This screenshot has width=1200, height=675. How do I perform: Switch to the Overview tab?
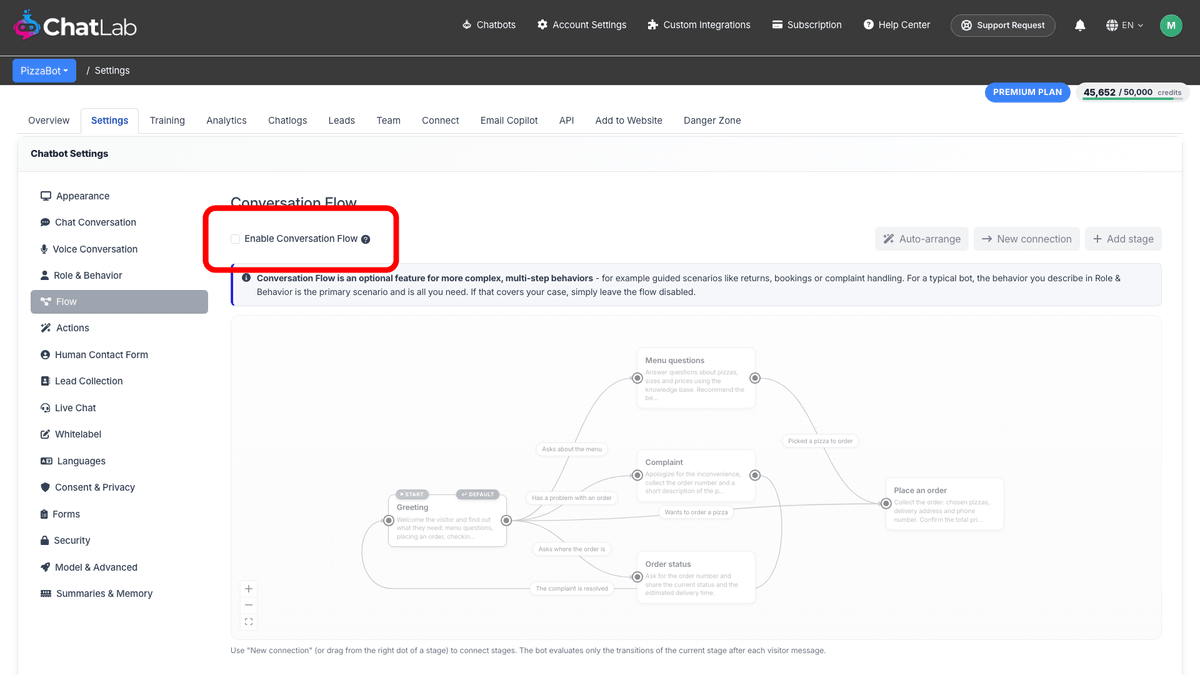[x=49, y=120]
